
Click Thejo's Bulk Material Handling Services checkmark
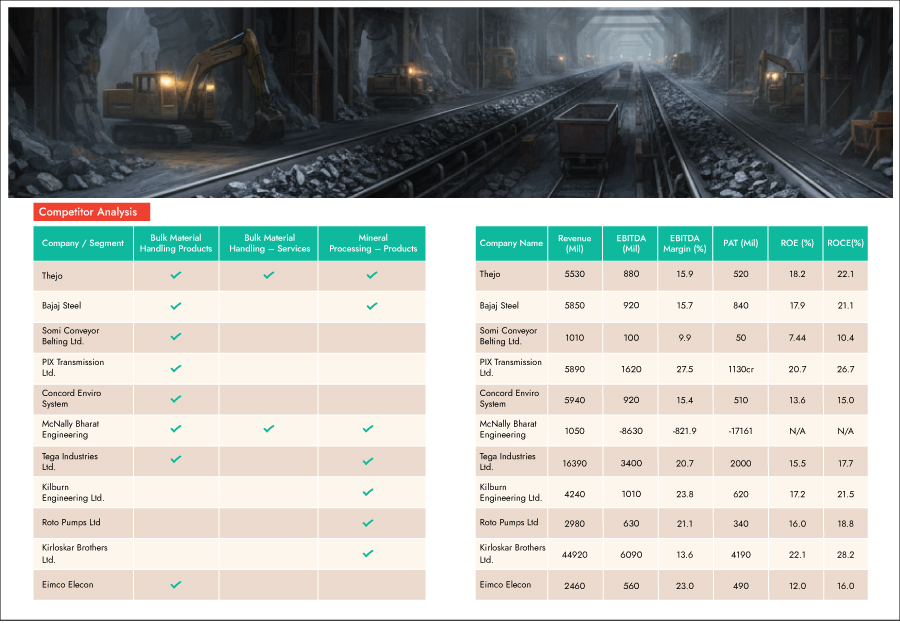pos(268,275)
